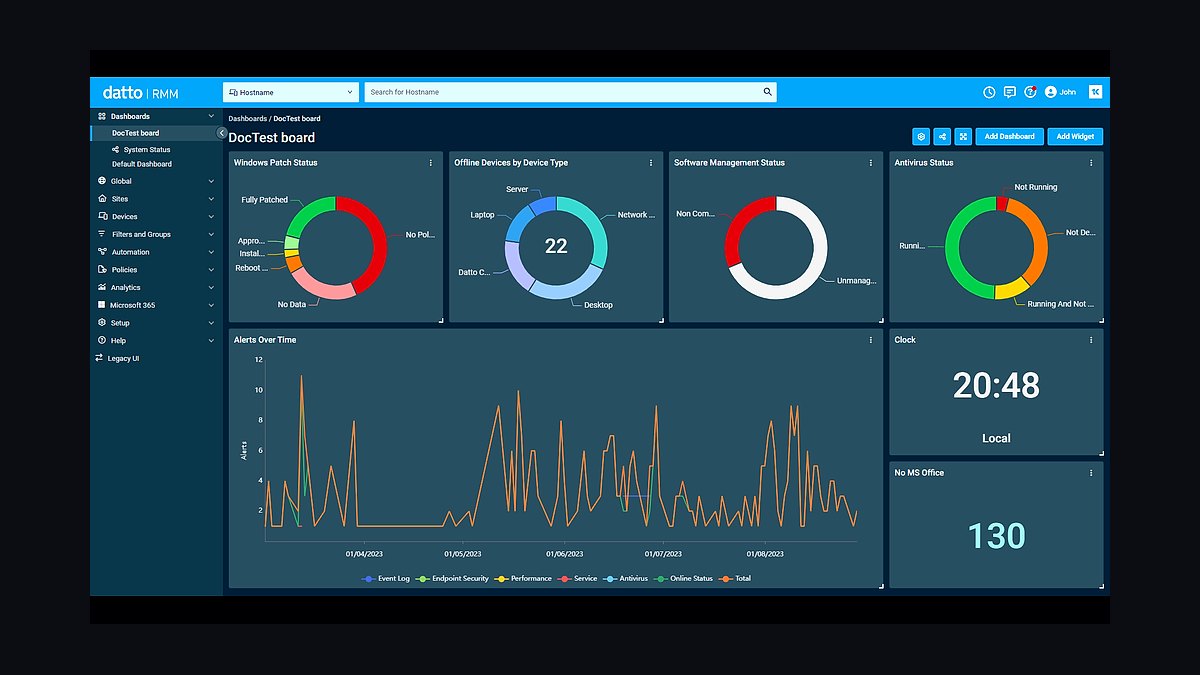Open Offline Devices by Device Type kebab menu
The image size is (1200, 675).
pyautogui.click(x=651, y=163)
